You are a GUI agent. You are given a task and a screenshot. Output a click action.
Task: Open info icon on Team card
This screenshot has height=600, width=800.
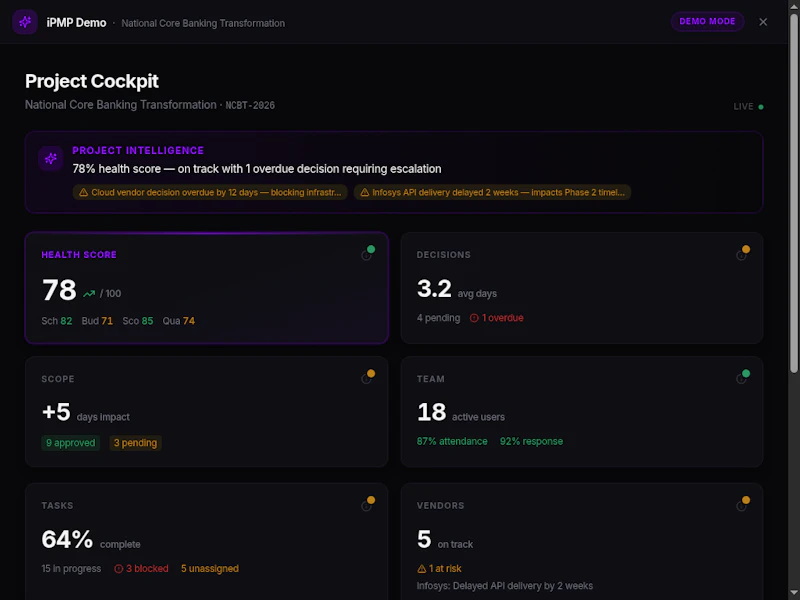pos(741,379)
